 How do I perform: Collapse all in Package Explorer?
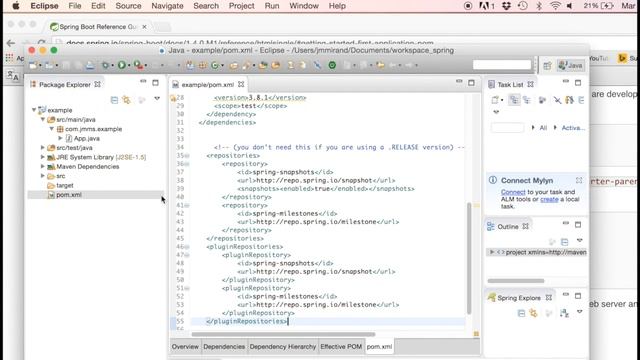(x=114, y=100)
